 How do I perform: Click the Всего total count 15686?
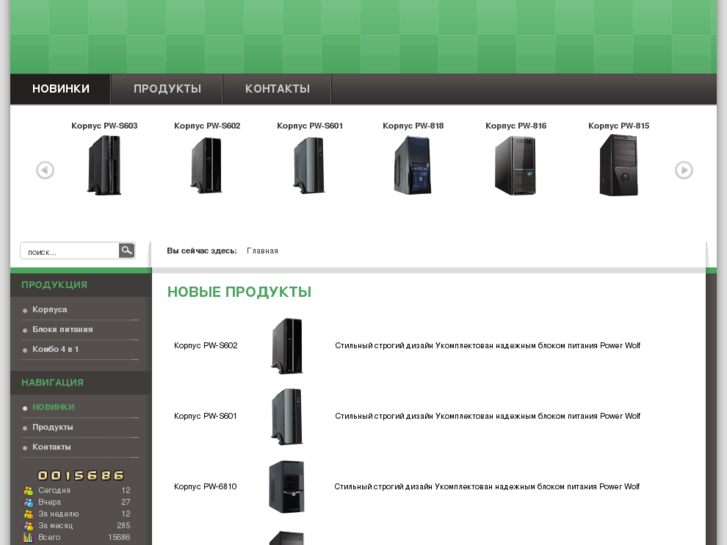119,538
